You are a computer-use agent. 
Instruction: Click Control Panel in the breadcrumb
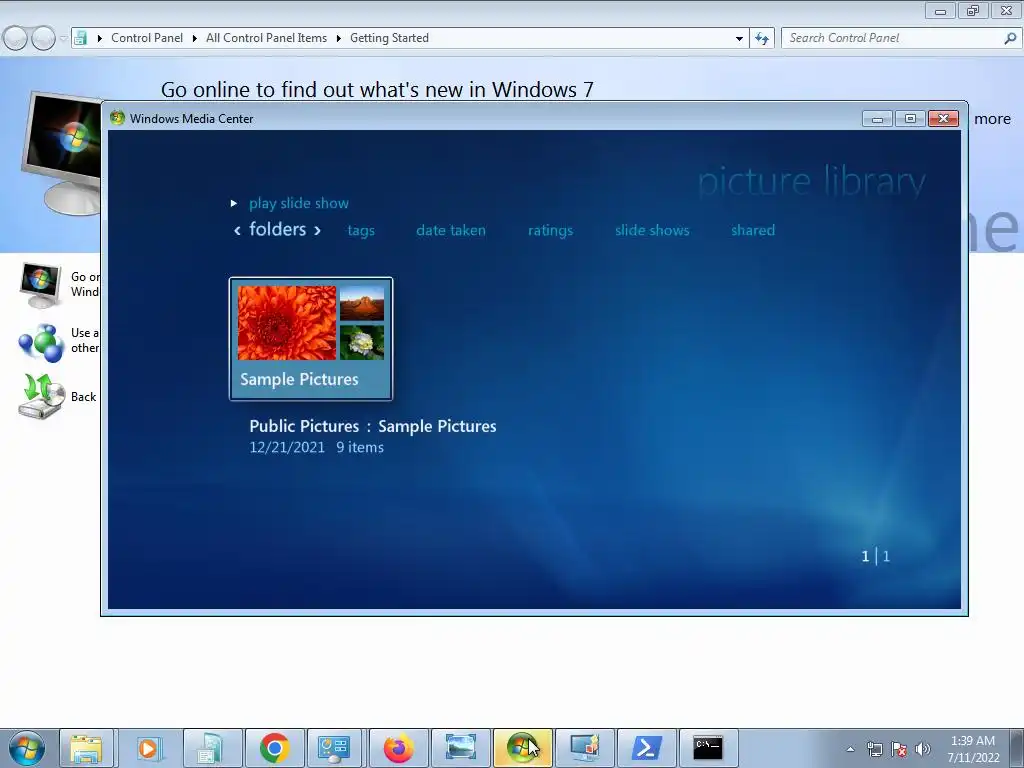[147, 38]
